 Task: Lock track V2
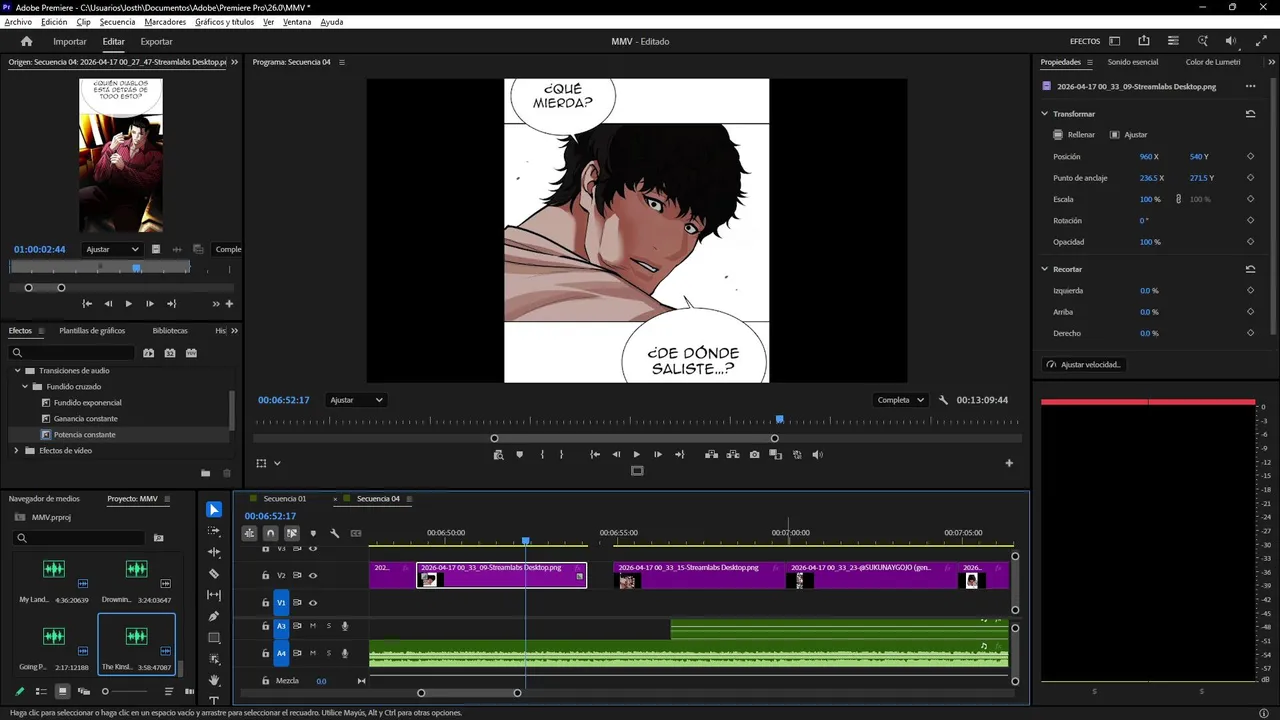click(x=265, y=575)
